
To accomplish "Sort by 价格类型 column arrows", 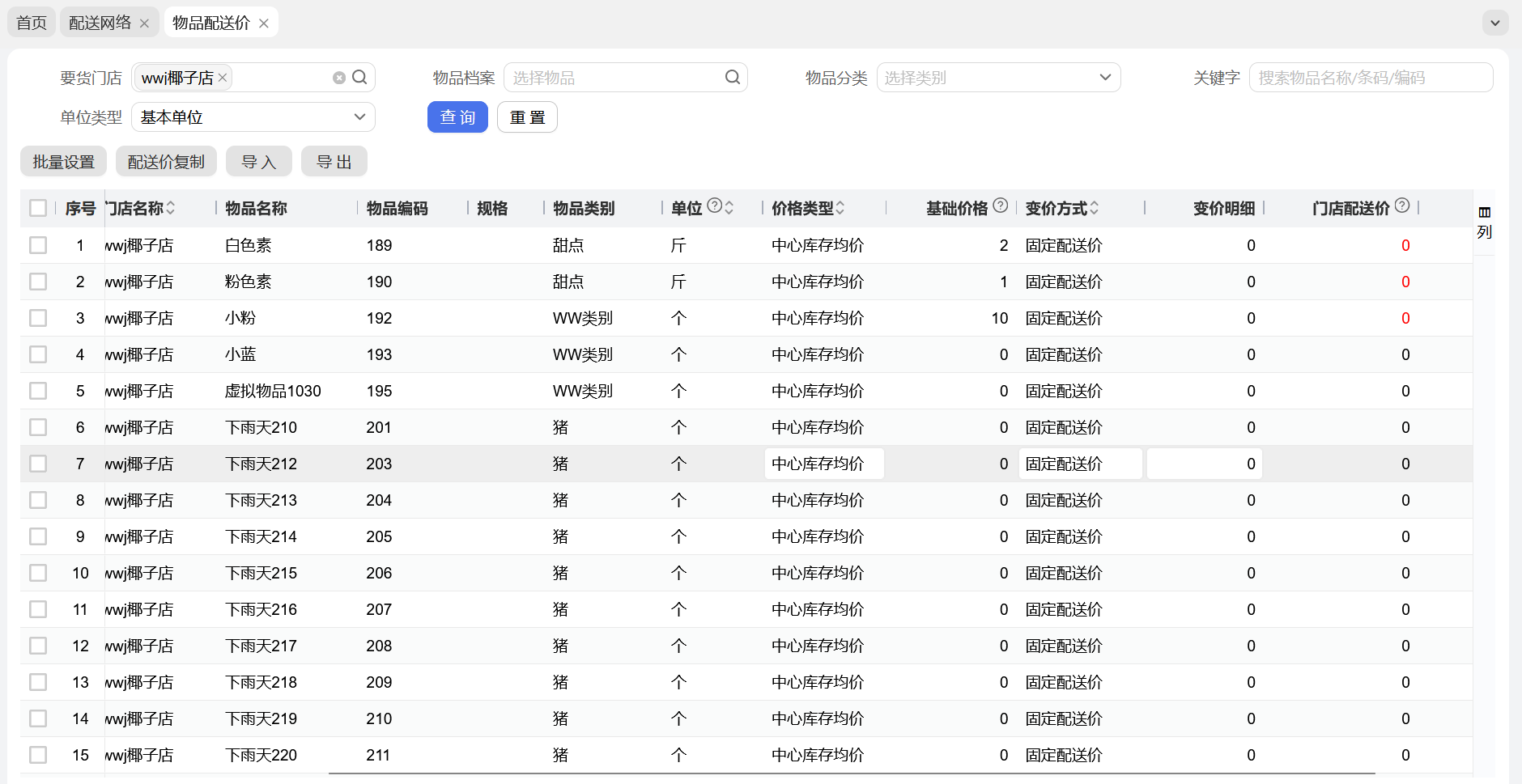I will pyautogui.click(x=840, y=208).
